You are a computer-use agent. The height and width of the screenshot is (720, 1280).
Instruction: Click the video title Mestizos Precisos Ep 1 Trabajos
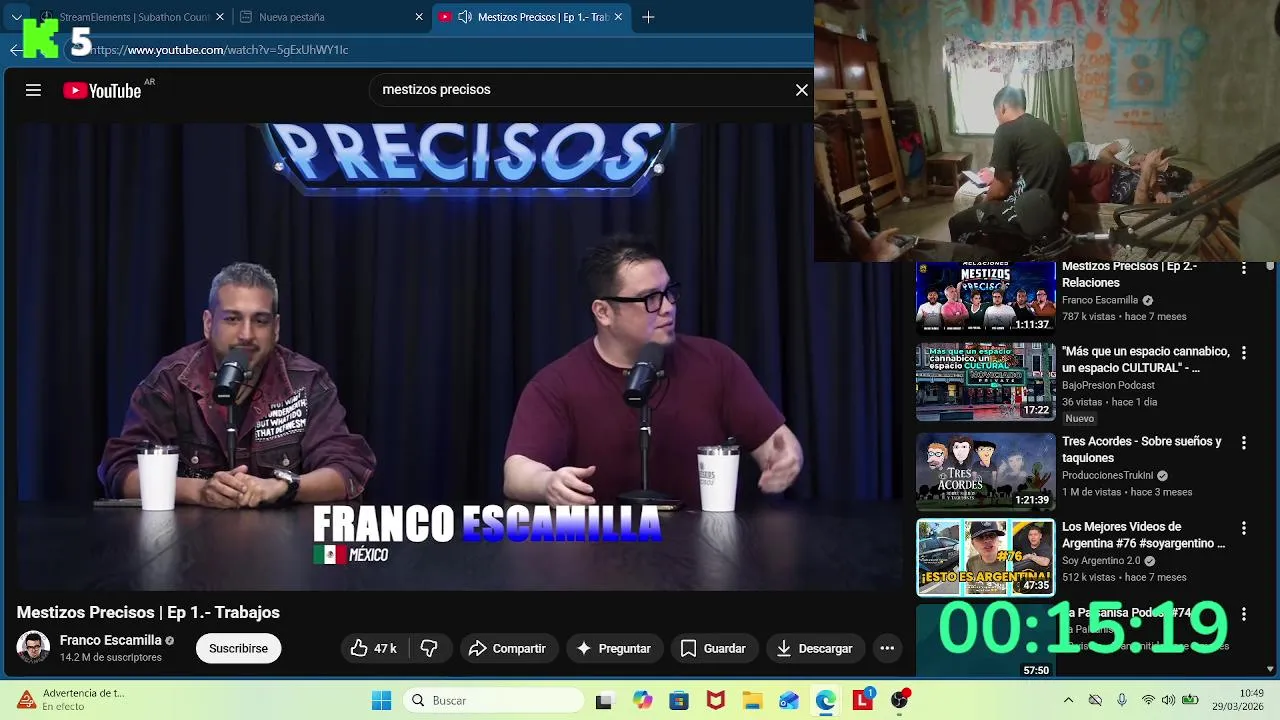point(148,612)
